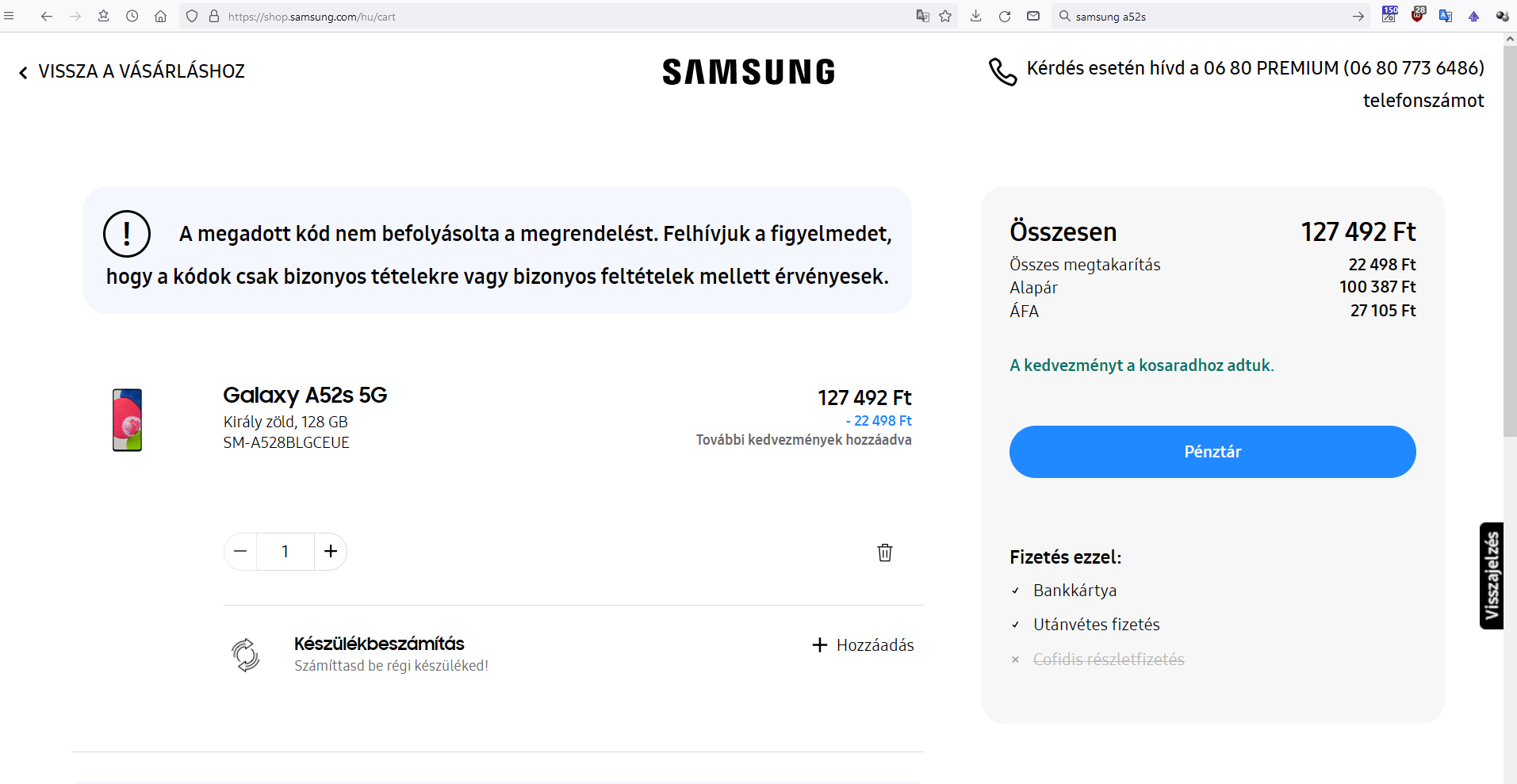
Task: Click the phone handset icon in header
Action: click(1002, 71)
